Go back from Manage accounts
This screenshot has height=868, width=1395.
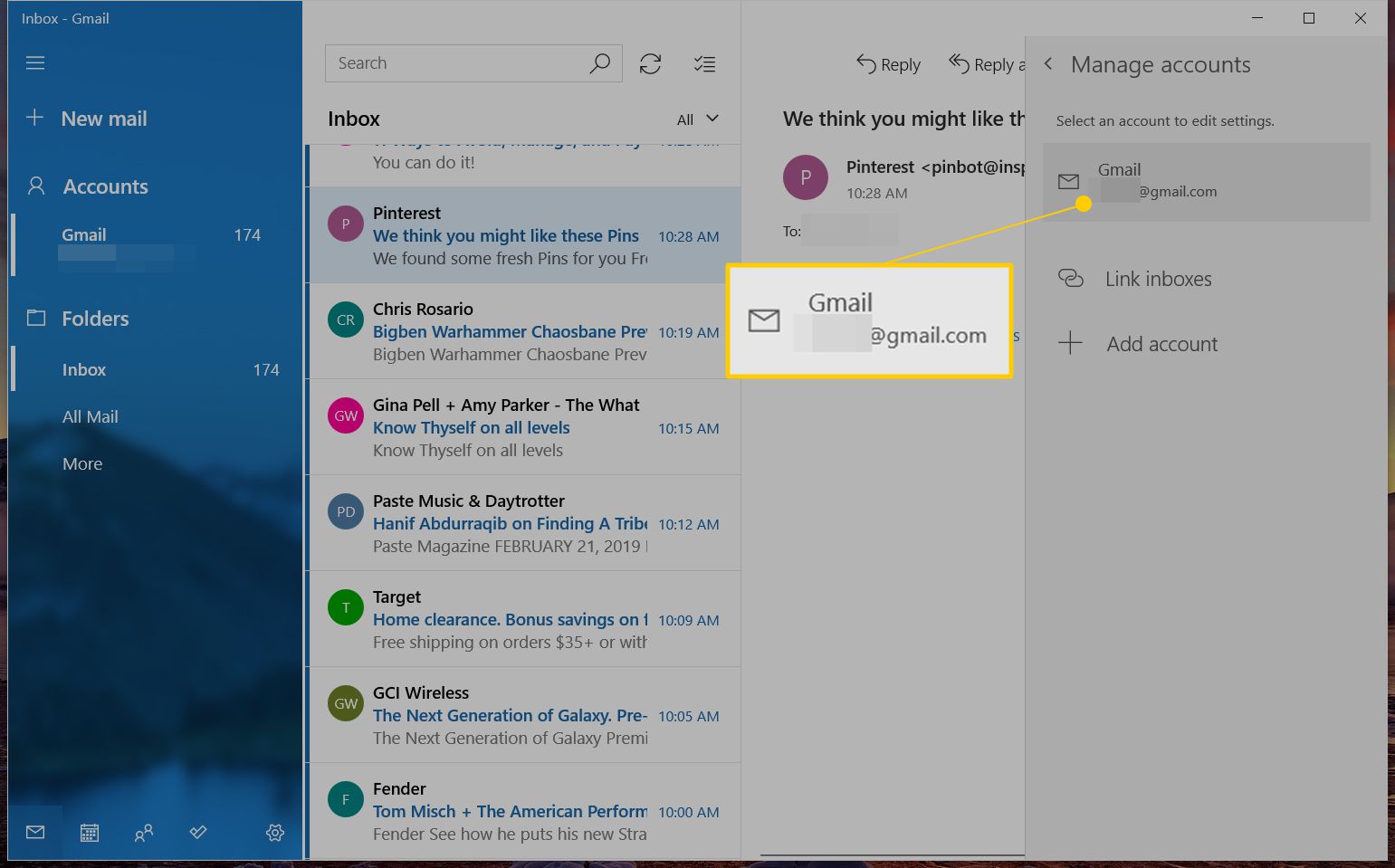pyautogui.click(x=1048, y=63)
